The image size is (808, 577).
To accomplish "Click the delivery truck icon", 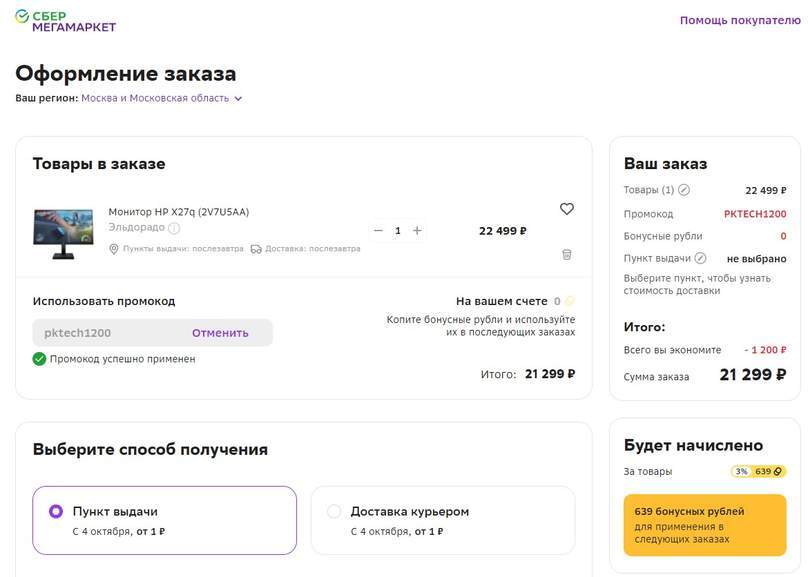I will tap(256, 249).
